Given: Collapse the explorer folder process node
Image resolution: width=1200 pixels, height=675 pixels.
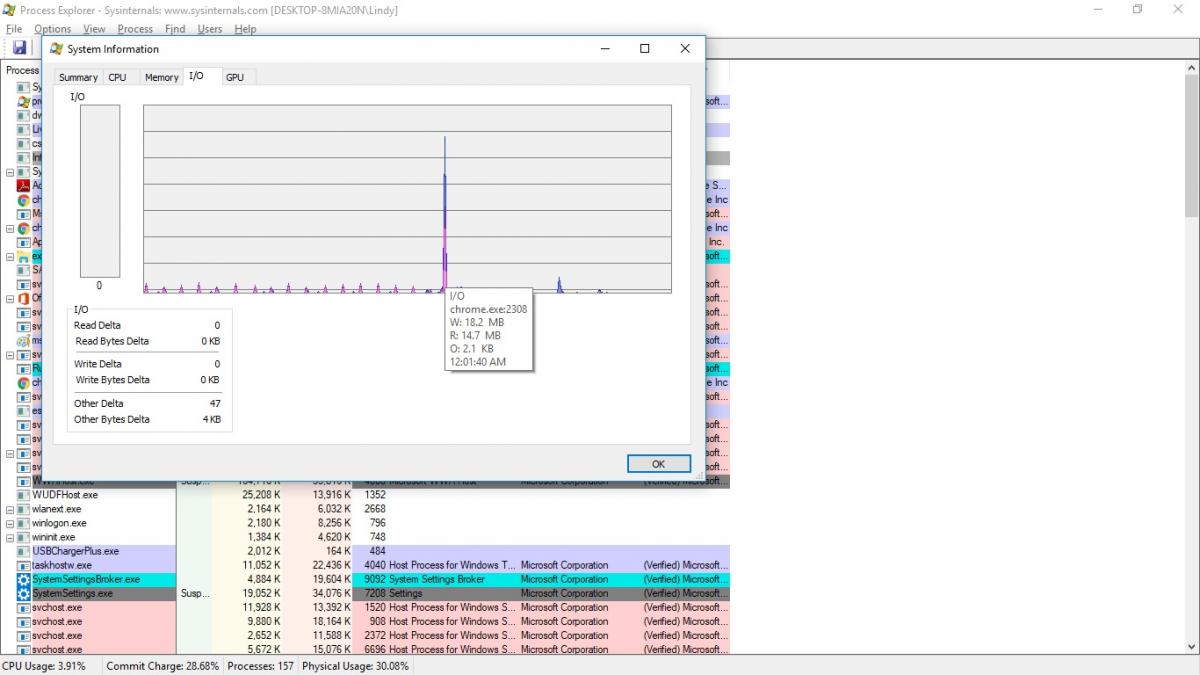Looking at the screenshot, I should point(10,256).
